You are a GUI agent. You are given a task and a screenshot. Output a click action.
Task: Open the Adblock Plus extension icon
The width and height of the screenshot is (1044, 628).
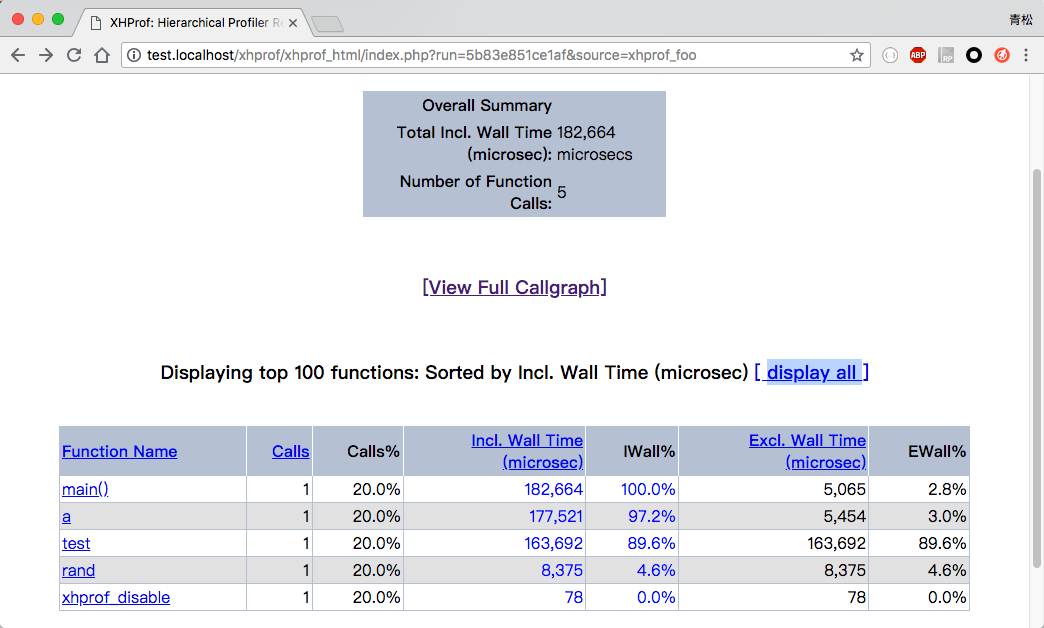(918, 55)
